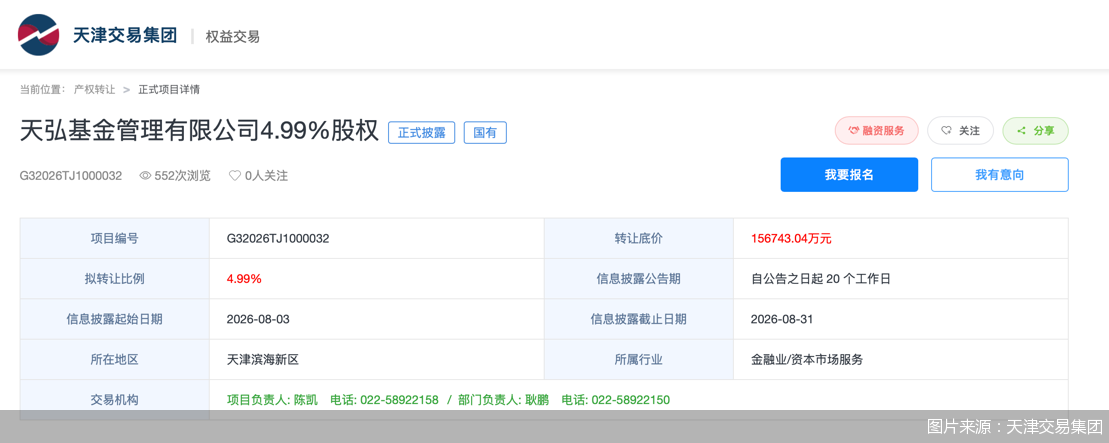Follow this project via 关注 button
This screenshot has width=1109, height=443.
960,131
